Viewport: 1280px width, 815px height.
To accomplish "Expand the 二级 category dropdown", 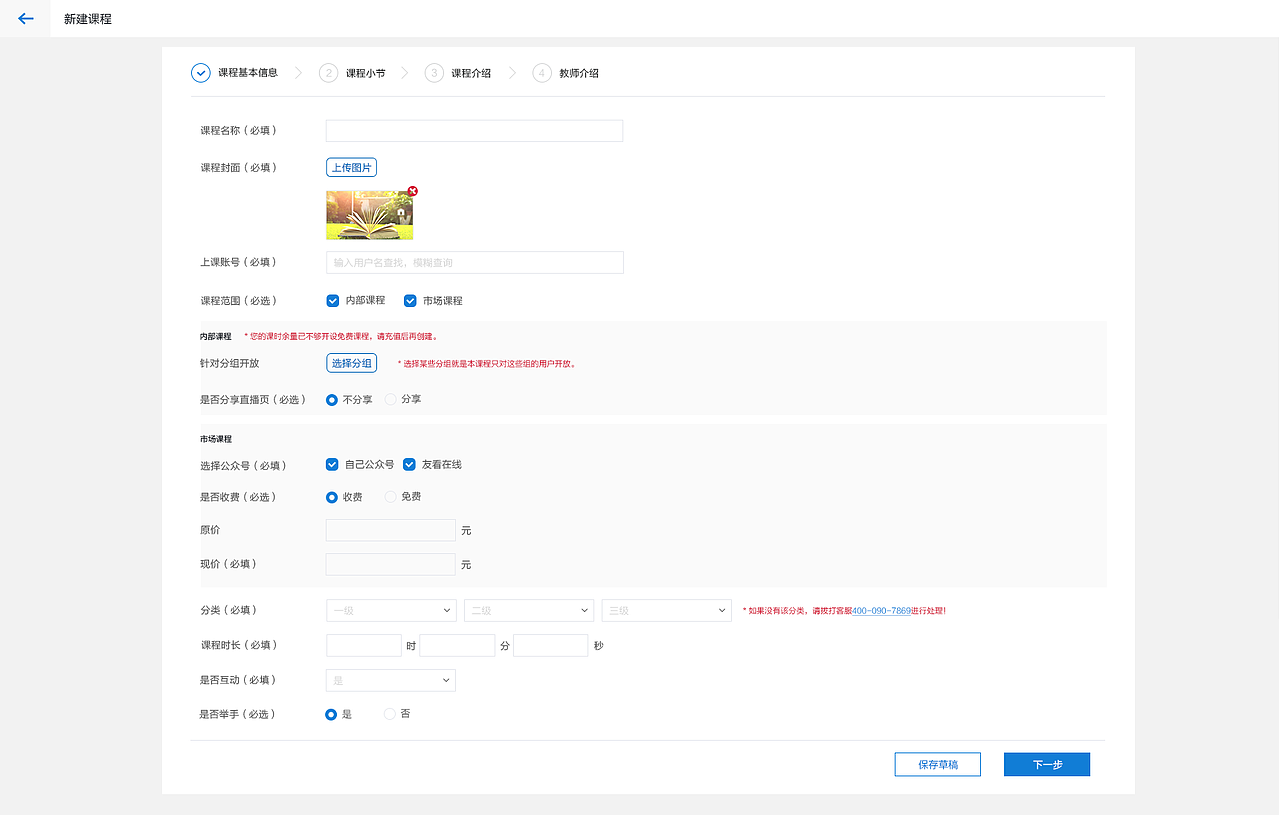I will coord(528,610).
